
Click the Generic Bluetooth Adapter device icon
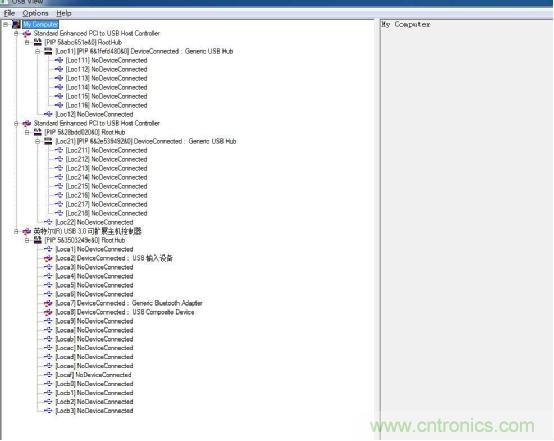coord(48,304)
